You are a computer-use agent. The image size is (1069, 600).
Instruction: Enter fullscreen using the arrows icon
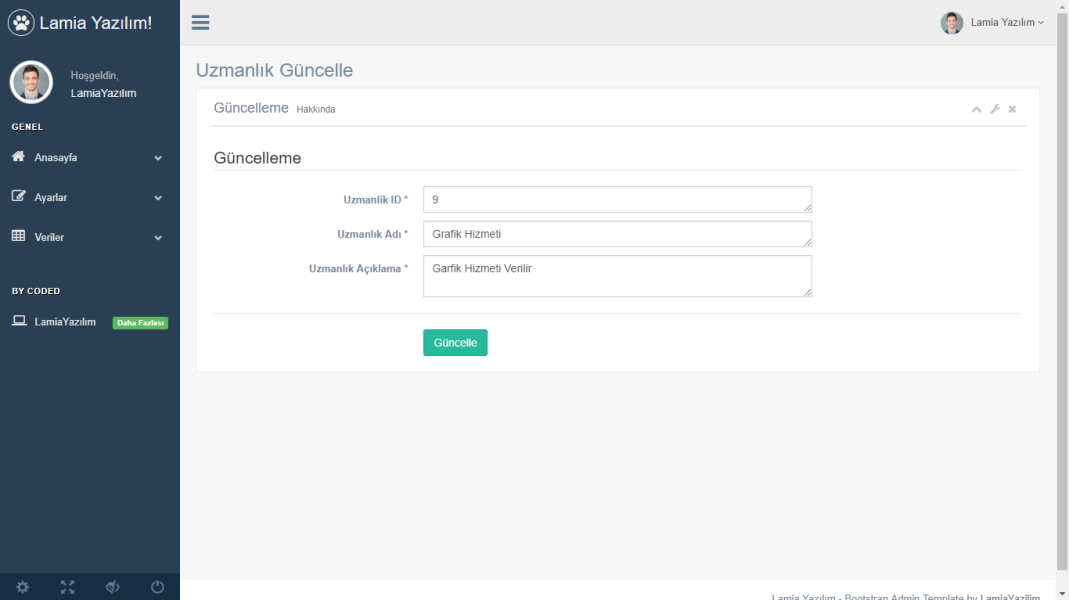point(67,587)
